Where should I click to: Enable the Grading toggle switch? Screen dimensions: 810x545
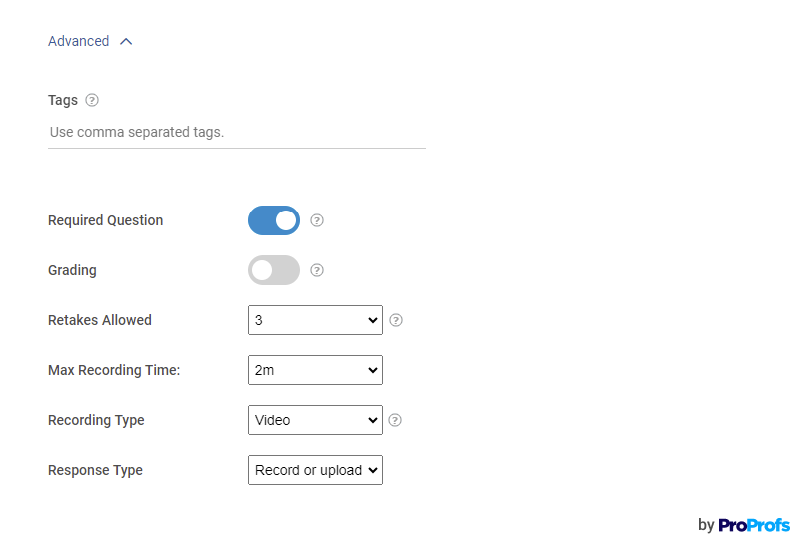click(x=274, y=270)
